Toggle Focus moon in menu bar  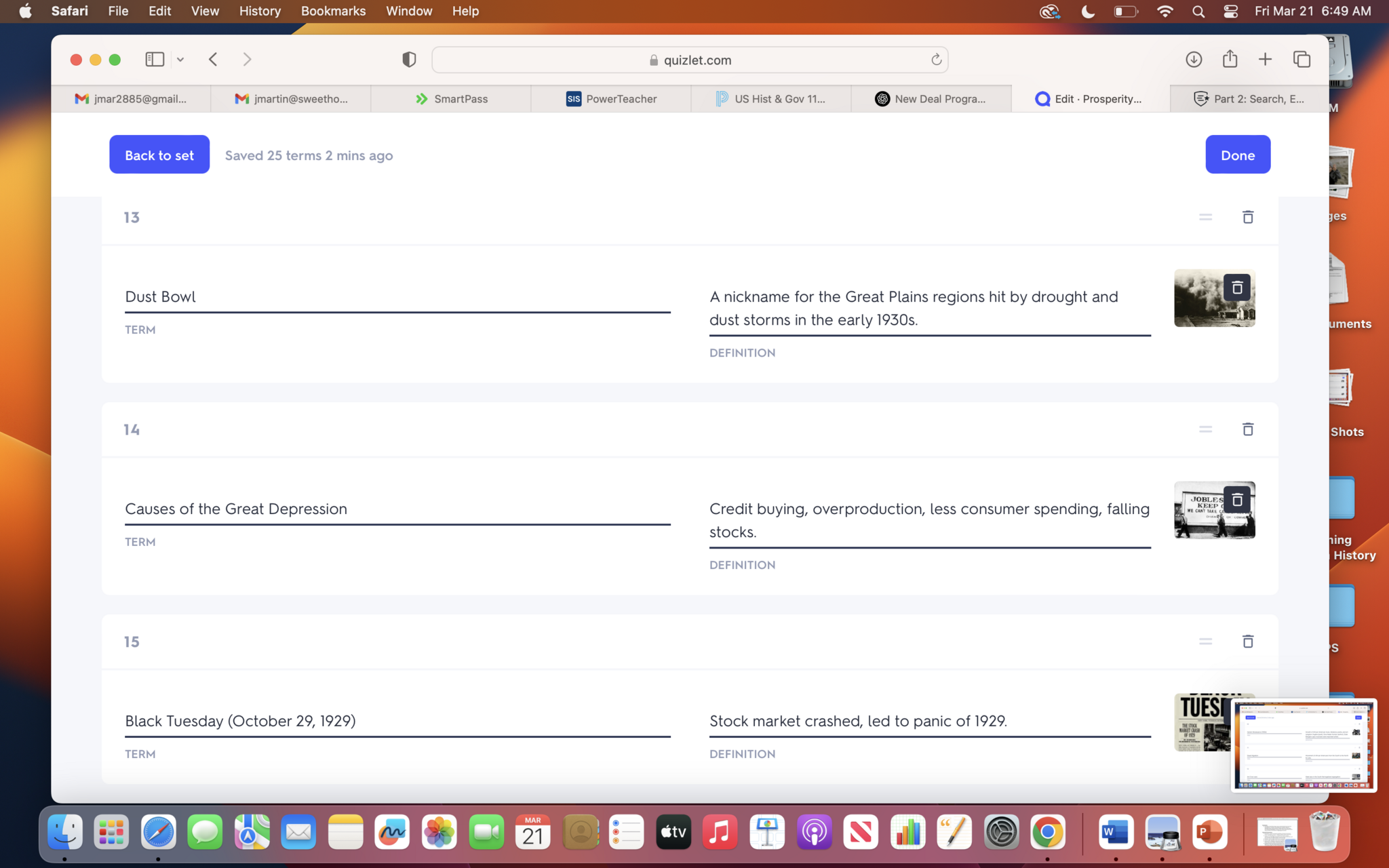pyautogui.click(x=1088, y=12)
